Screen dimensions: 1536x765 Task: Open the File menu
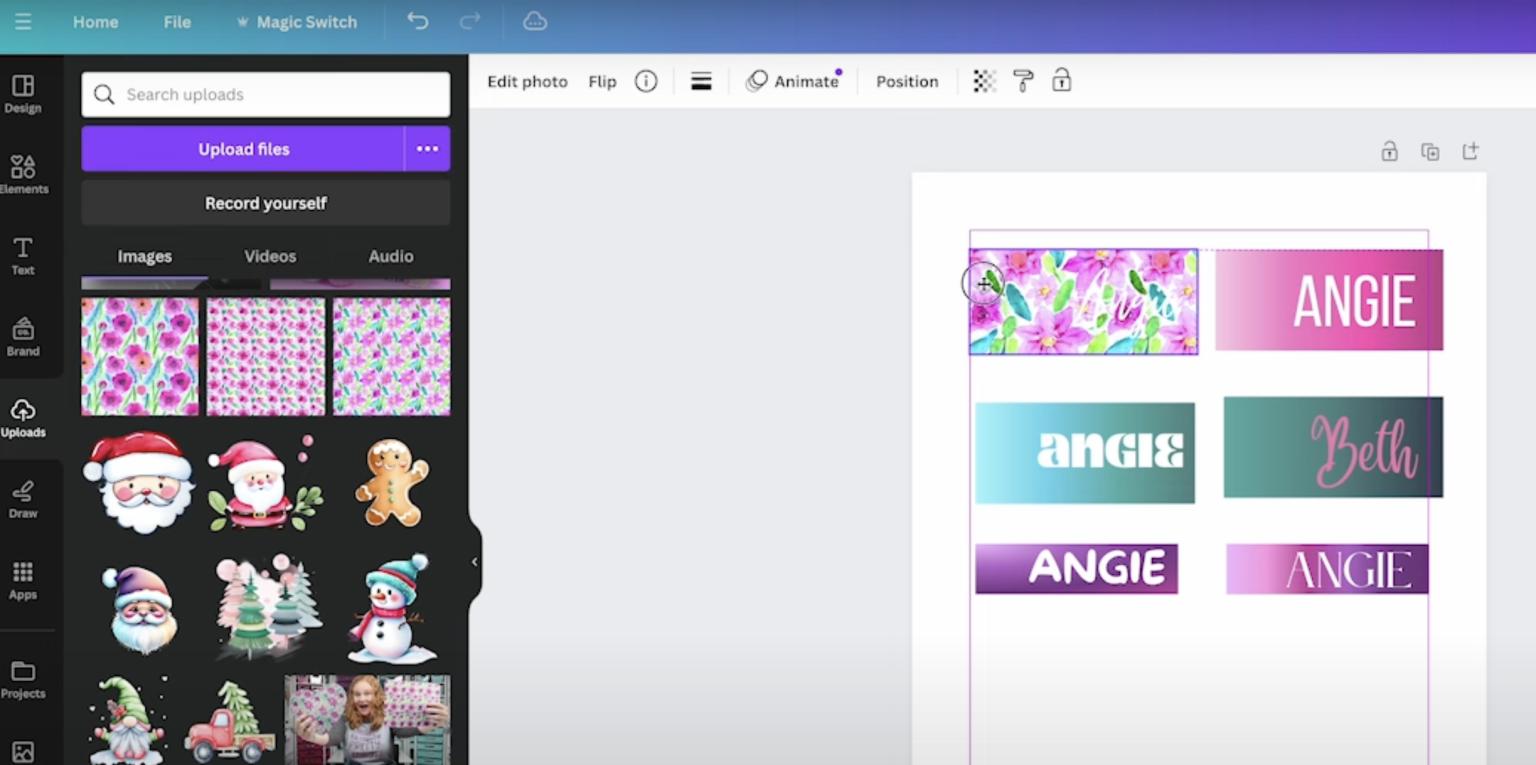tap(177, 22)
